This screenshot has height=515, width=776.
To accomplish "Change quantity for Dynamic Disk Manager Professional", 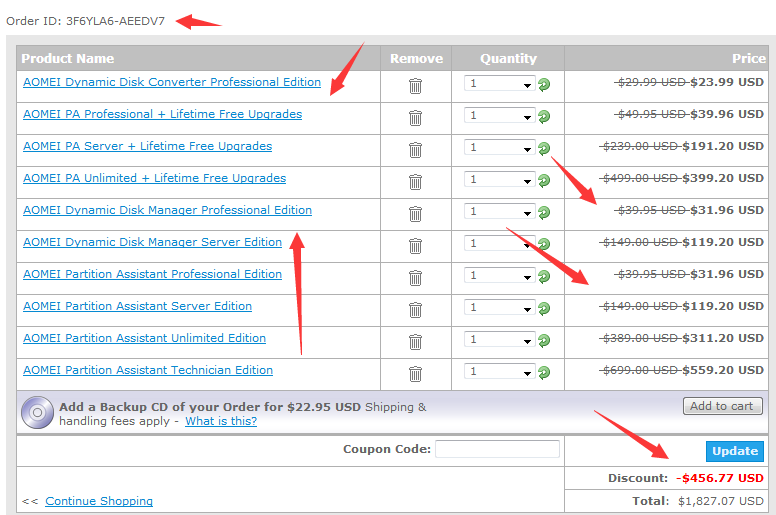I will point(500,211).
